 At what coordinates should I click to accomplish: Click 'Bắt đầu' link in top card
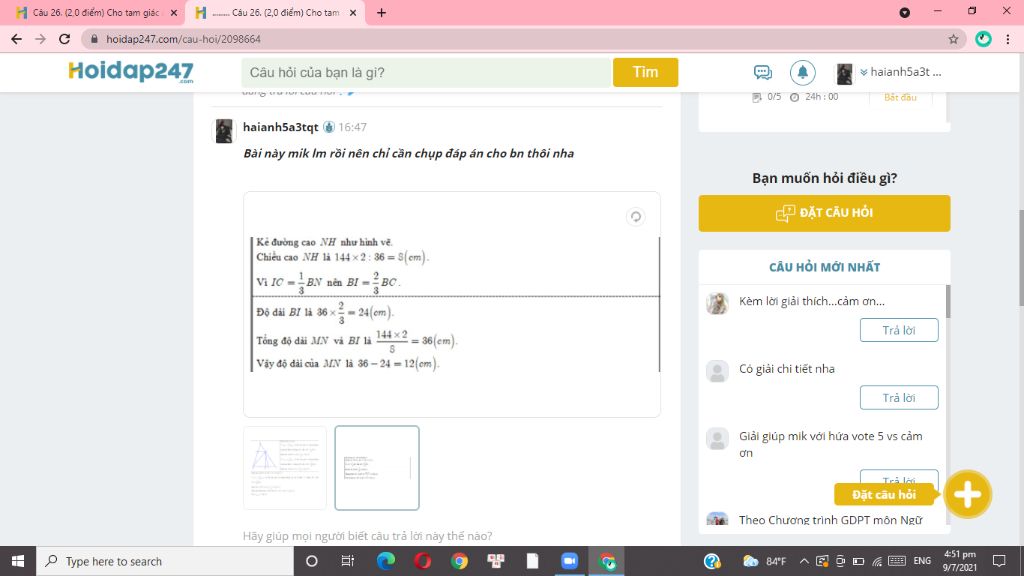pyautogui.click(x=900, y=97)
